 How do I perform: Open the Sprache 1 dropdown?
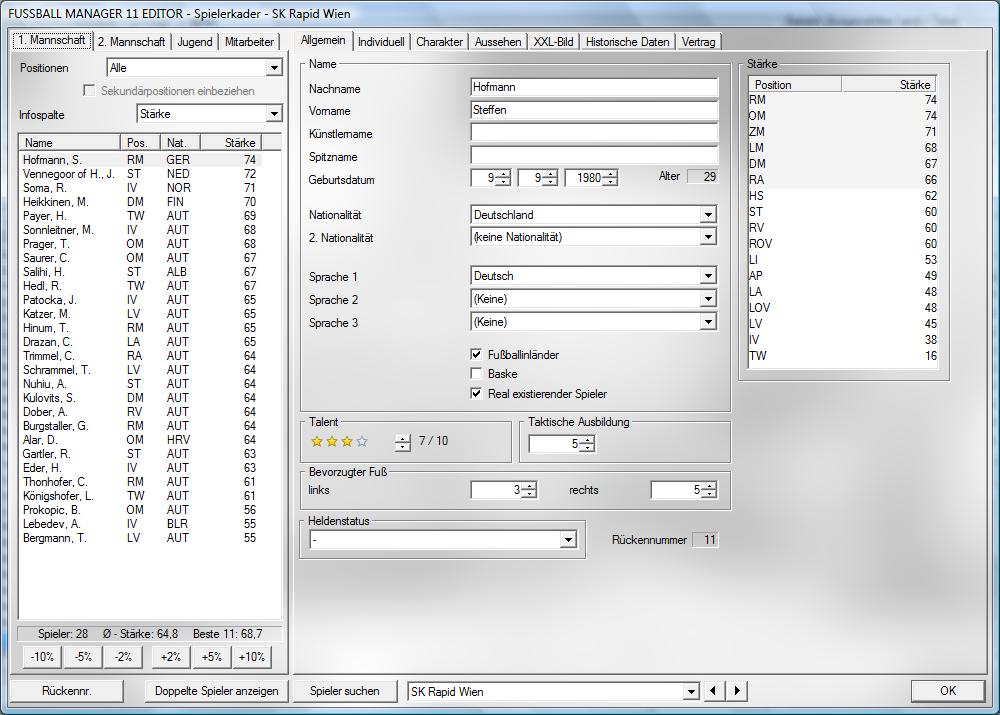(x=708, y=276)
